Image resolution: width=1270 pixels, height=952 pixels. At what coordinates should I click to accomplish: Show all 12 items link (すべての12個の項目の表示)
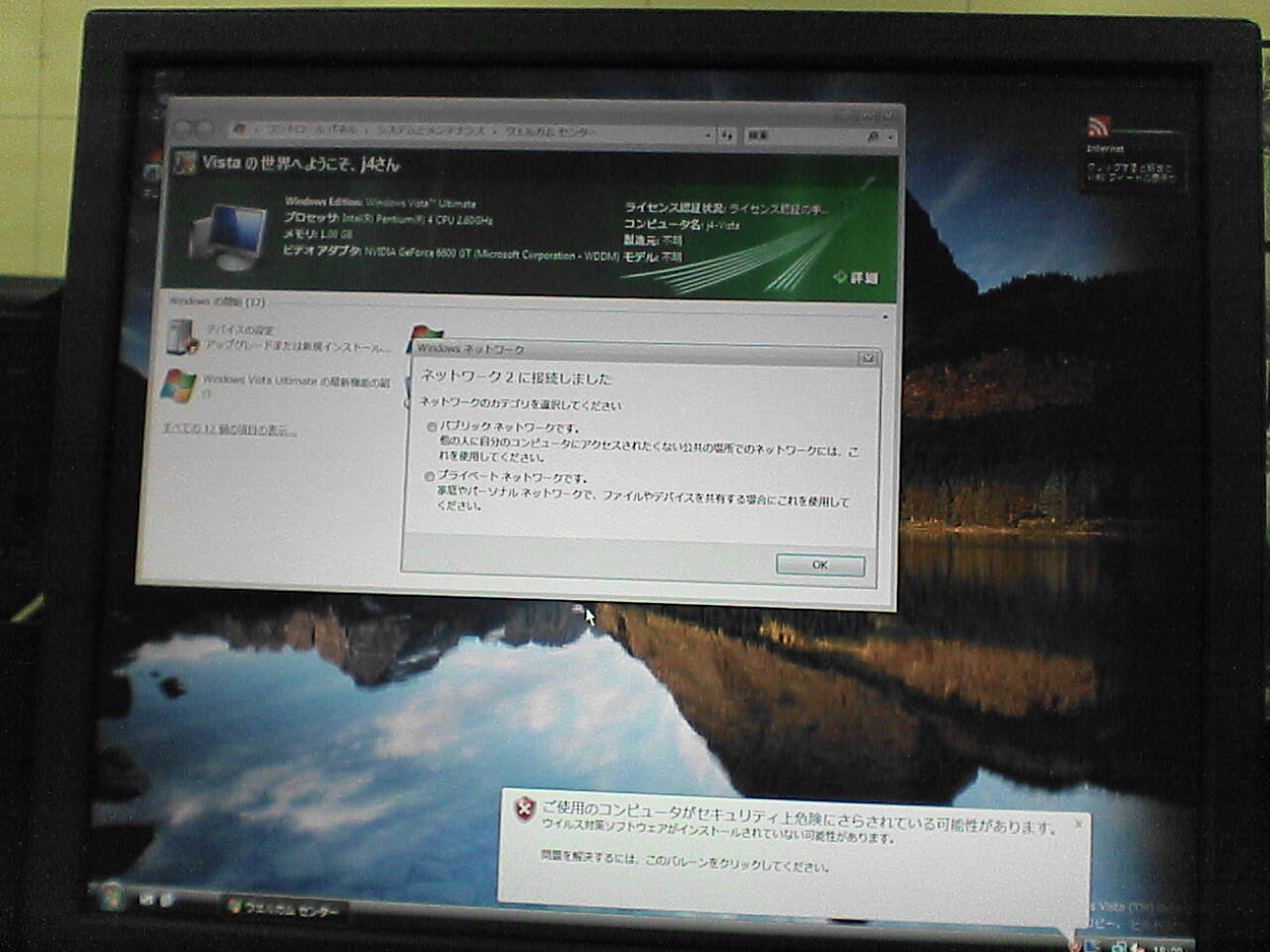click(229, 429)
